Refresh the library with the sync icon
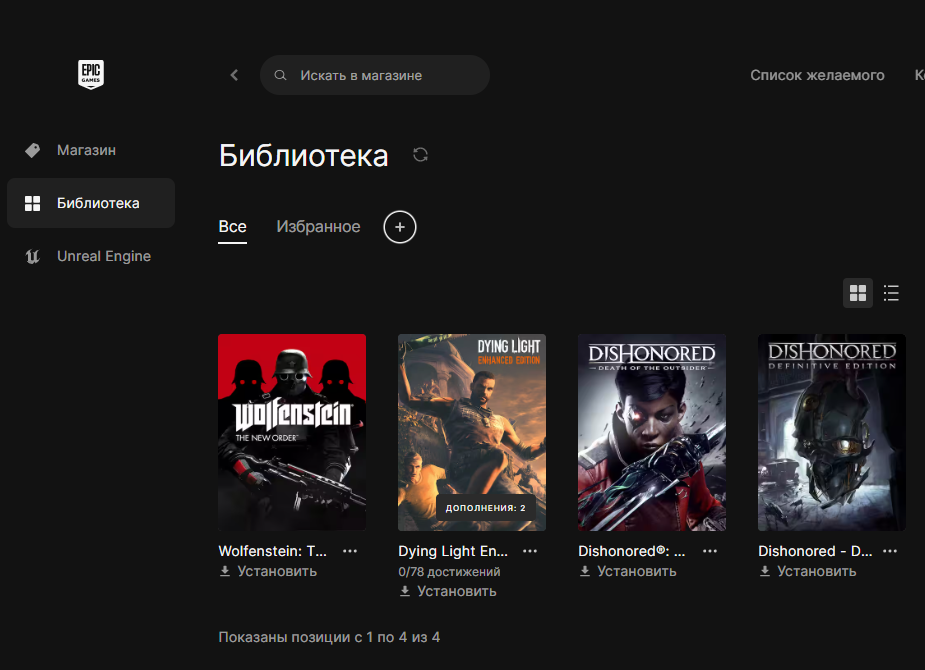The height and width of the screenshot is (670, 925). point(421,155)
